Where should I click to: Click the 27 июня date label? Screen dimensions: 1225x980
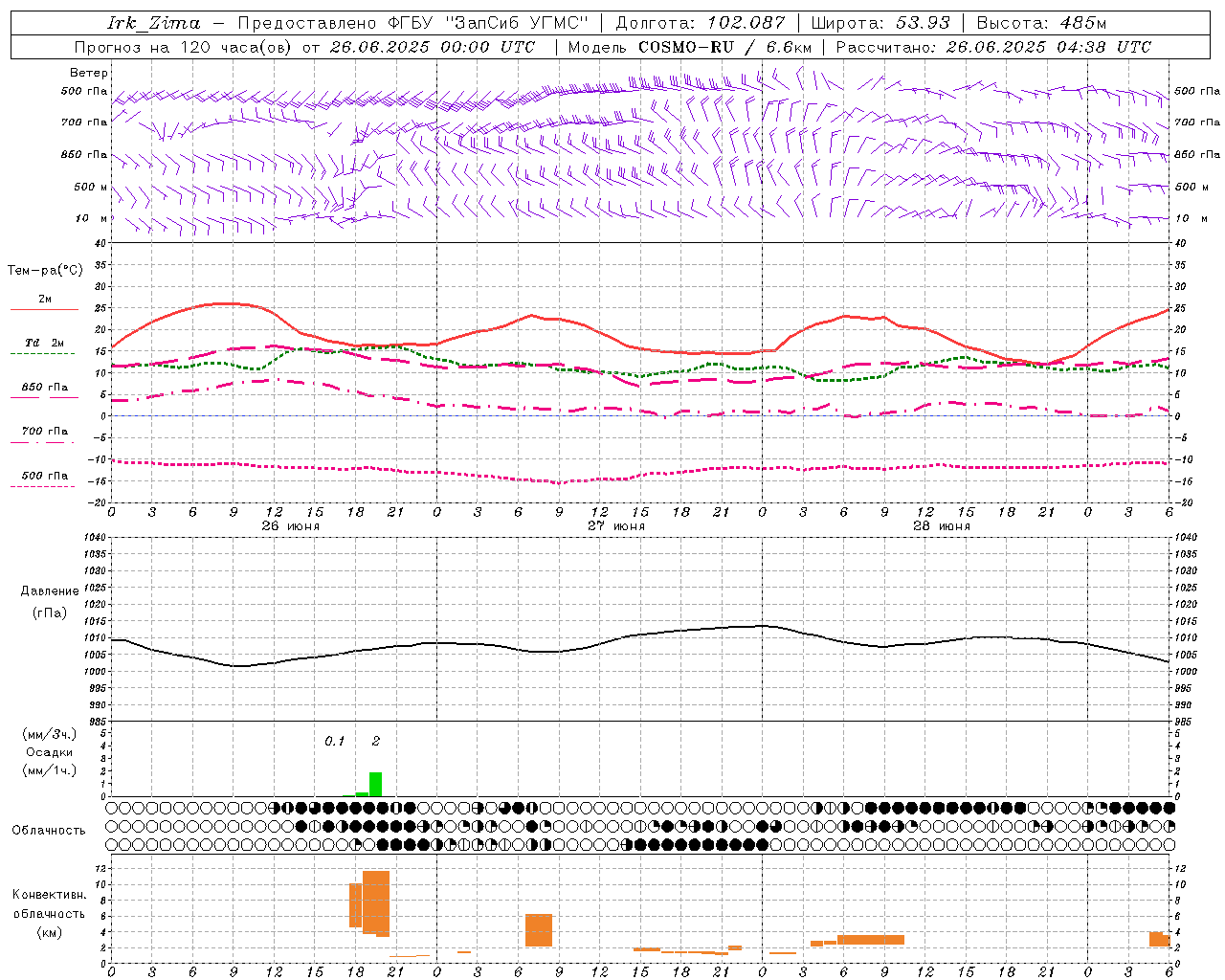[x=615, y=526]
